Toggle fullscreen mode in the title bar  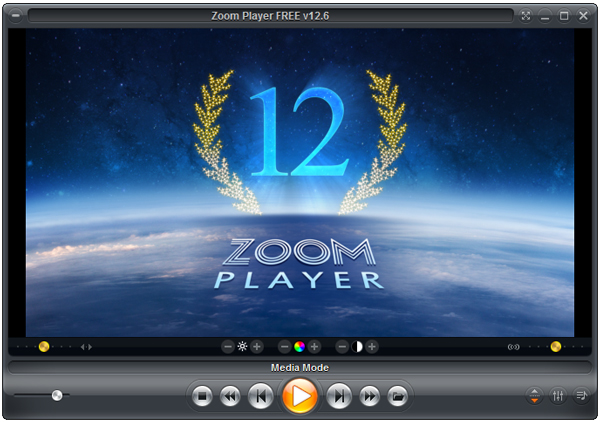point(527,16)
